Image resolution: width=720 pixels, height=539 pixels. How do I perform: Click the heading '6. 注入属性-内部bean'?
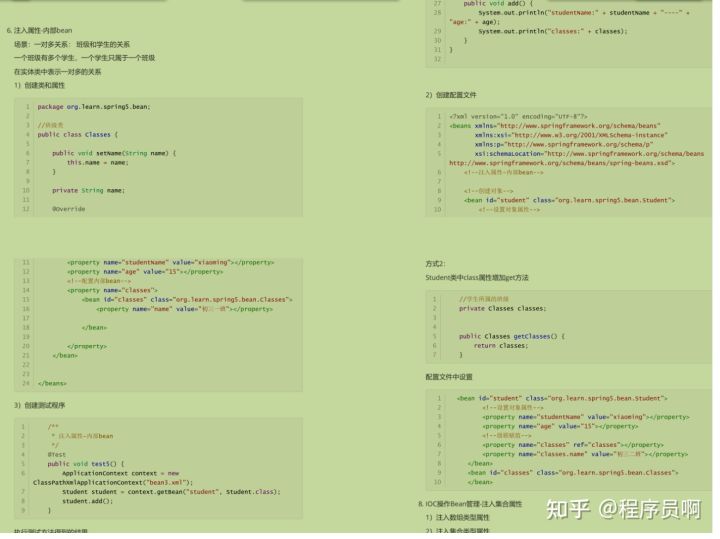[39, 30]
